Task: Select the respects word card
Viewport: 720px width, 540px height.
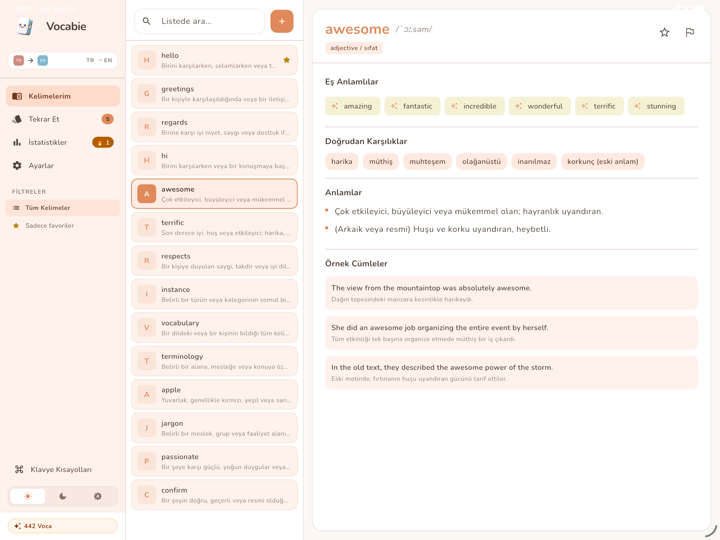Action: click(x=214, y=261)
